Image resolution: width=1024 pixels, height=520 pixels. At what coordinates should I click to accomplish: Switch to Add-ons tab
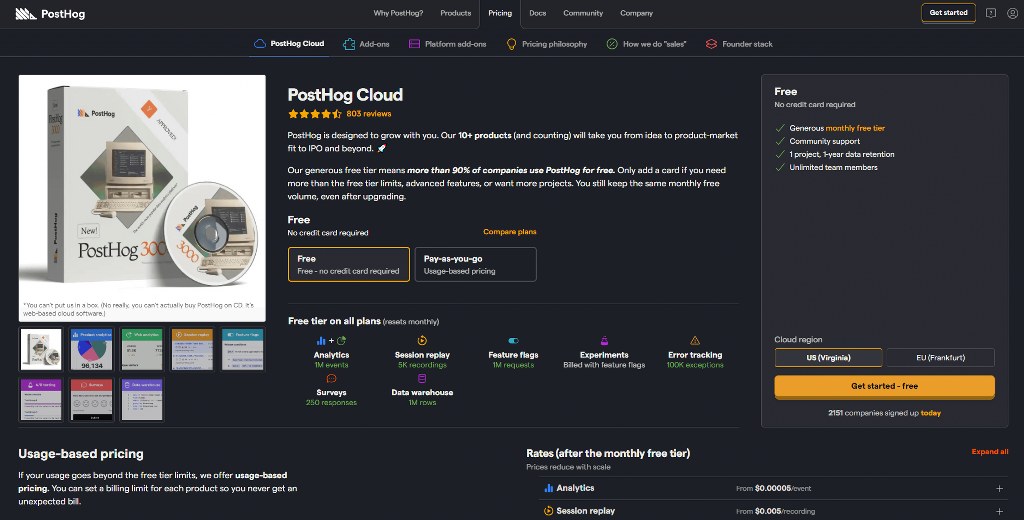tap(366, 44)
